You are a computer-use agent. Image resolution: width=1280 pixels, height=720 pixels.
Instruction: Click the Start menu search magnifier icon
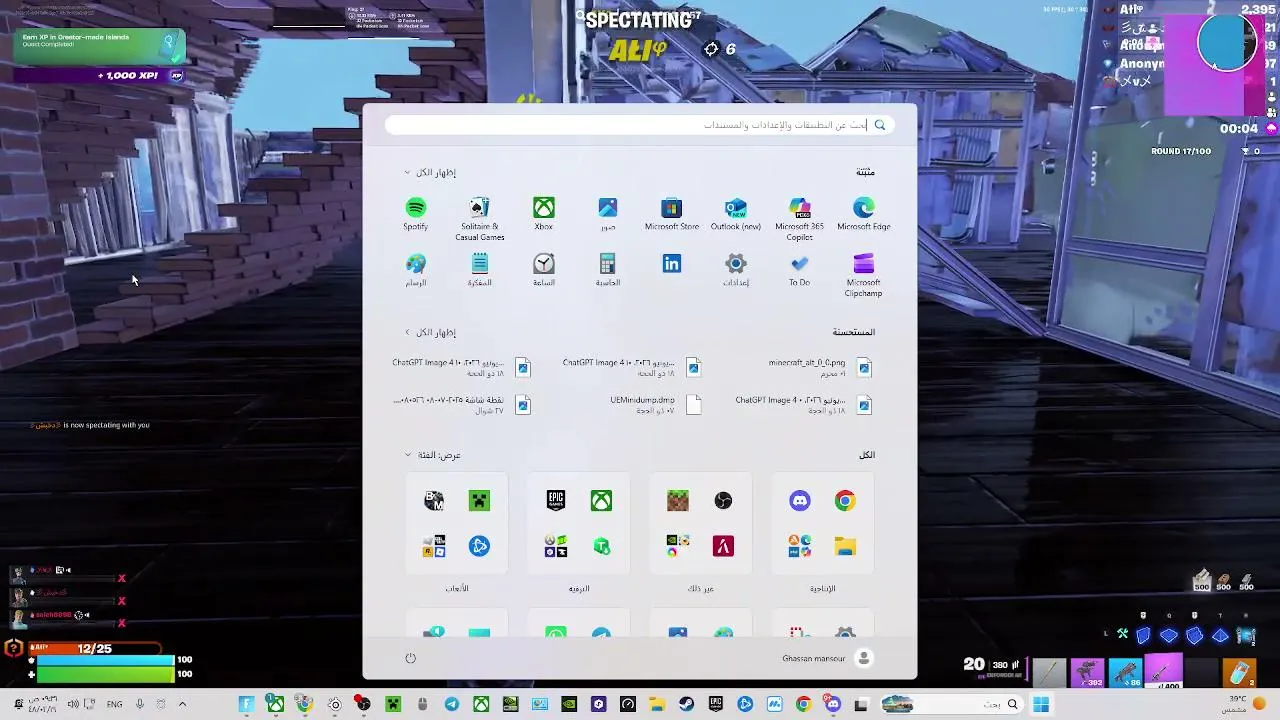880,125
